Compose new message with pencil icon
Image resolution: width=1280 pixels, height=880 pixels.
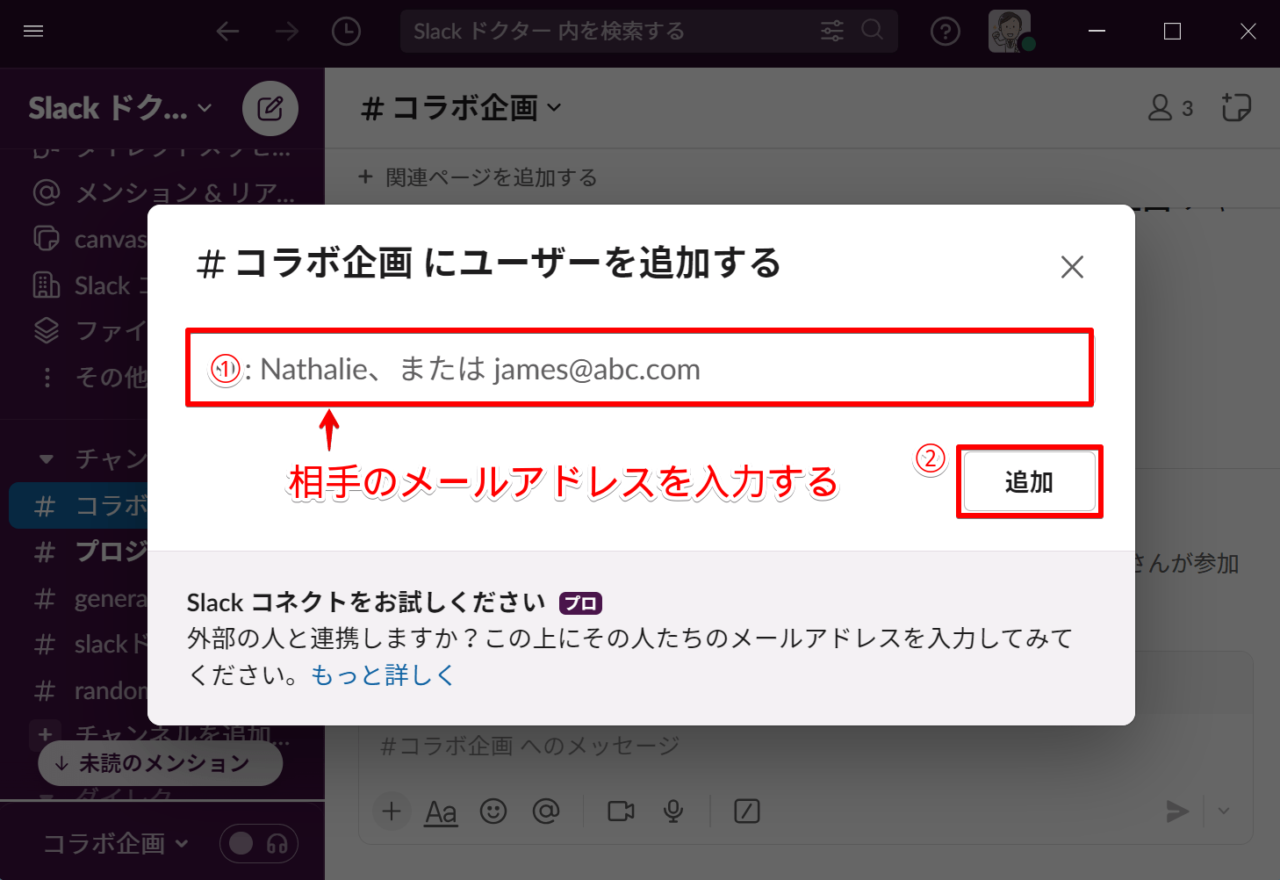pyautogui.click(x=270, y=108)
